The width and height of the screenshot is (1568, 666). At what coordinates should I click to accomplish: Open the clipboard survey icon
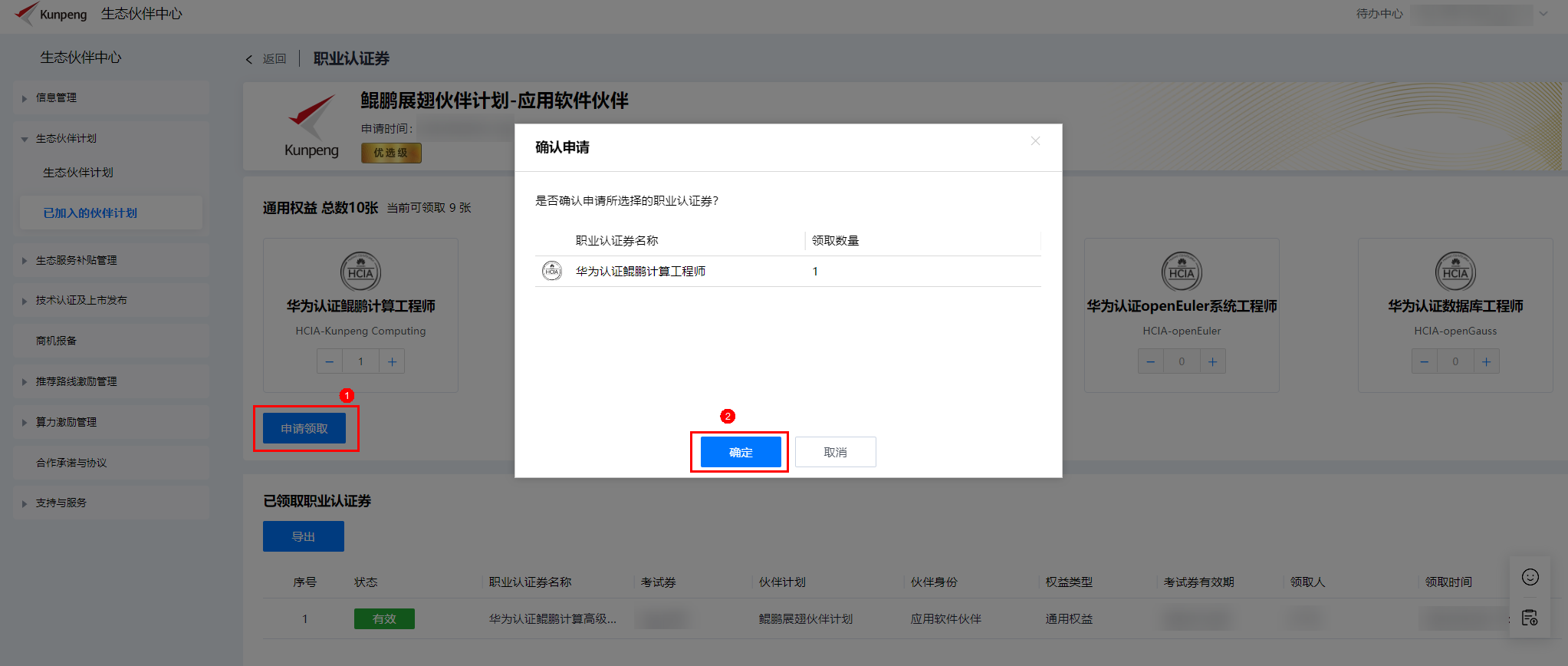click(x=1530, y=618)
